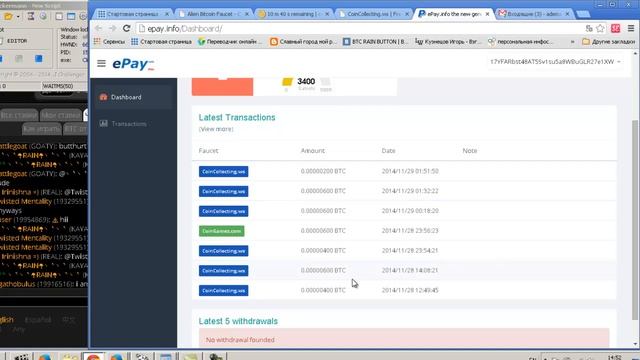The height and width of the screenshot is (360, 640).
Task: Switch to the 10 m 40 s remaining tab
Action: (x=294, y=14)
